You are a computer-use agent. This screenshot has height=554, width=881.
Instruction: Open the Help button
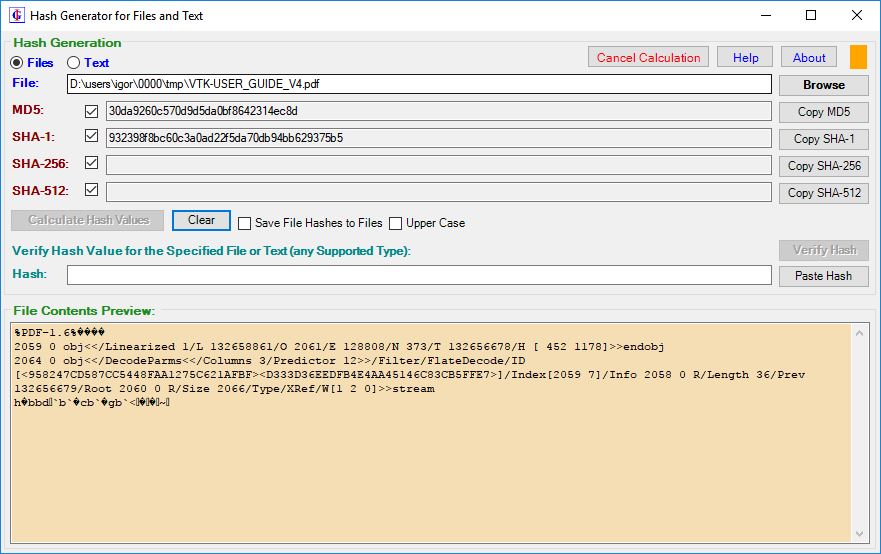[745, 58]
